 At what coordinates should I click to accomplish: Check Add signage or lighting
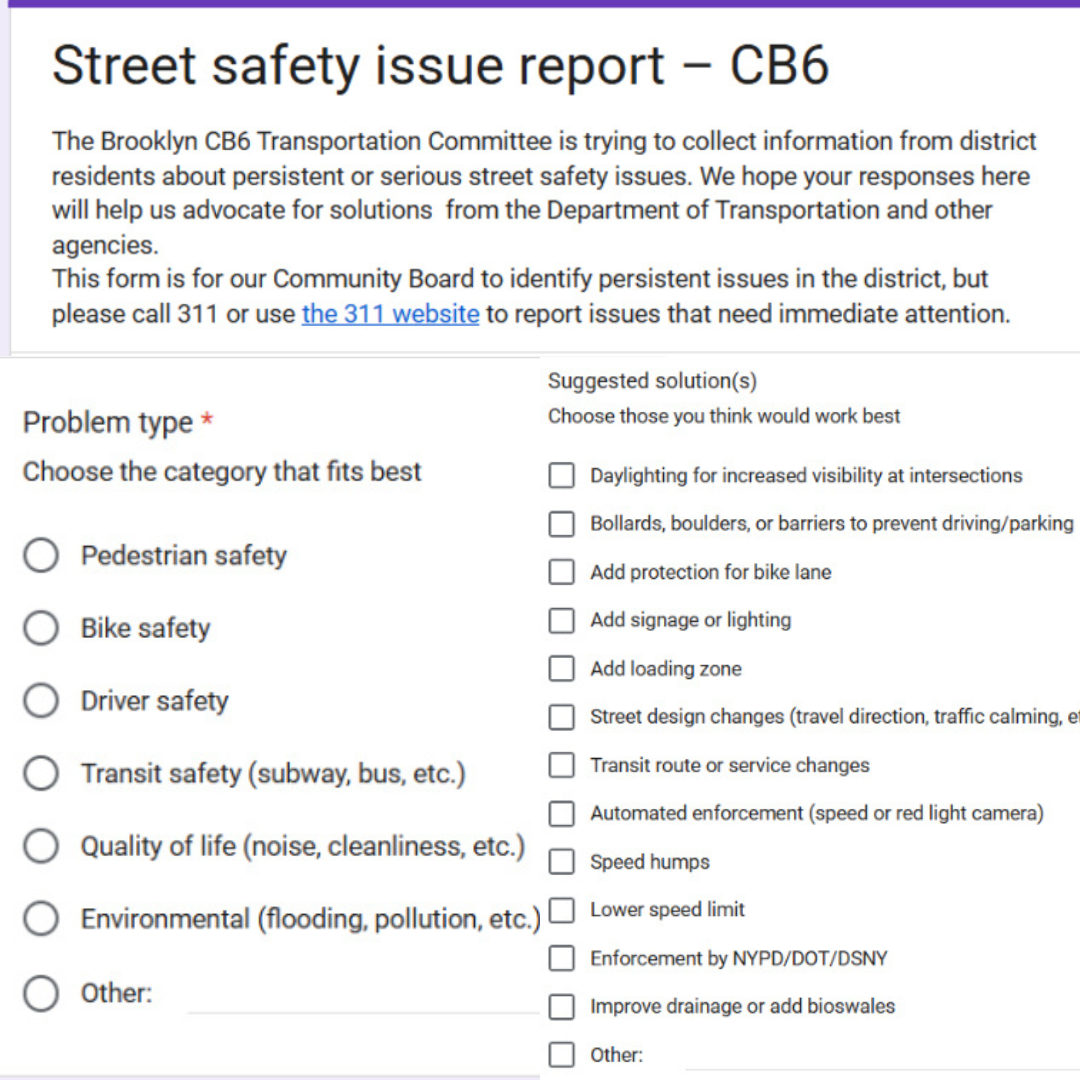point(562,620)
